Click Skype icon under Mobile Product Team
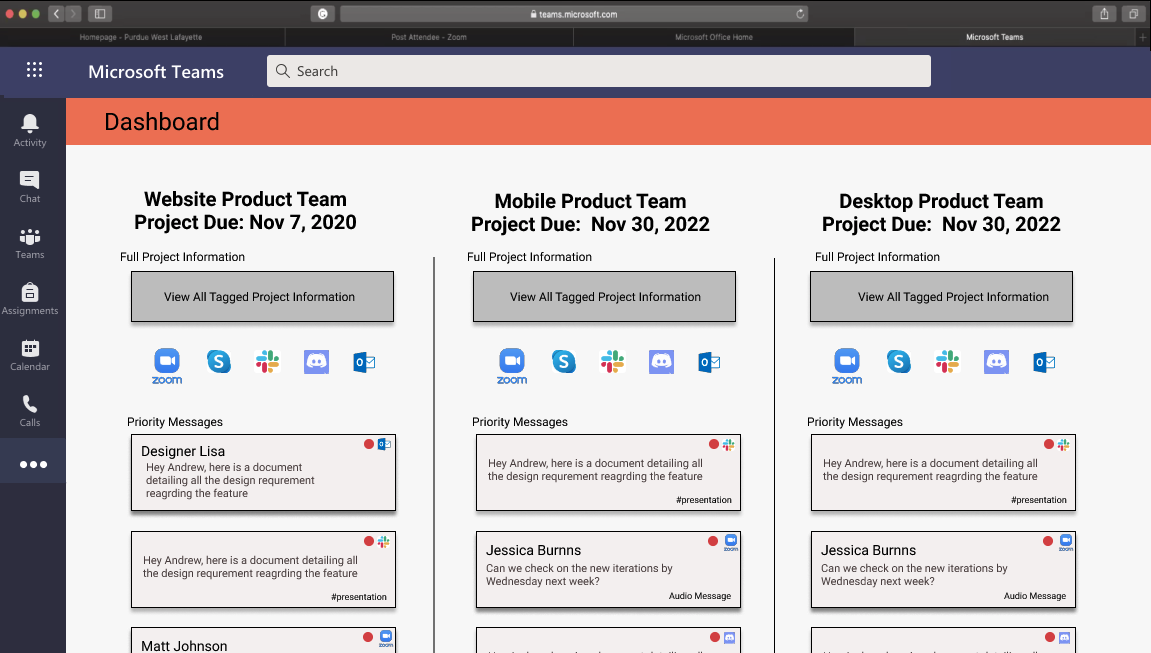This screenshot has height=653, width=1151. [564, 362]
